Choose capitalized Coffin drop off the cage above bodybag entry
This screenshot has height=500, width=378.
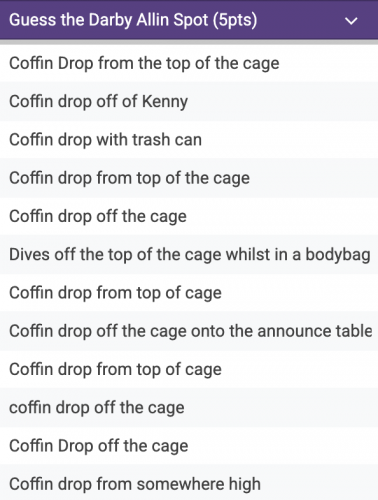(189, 216)
